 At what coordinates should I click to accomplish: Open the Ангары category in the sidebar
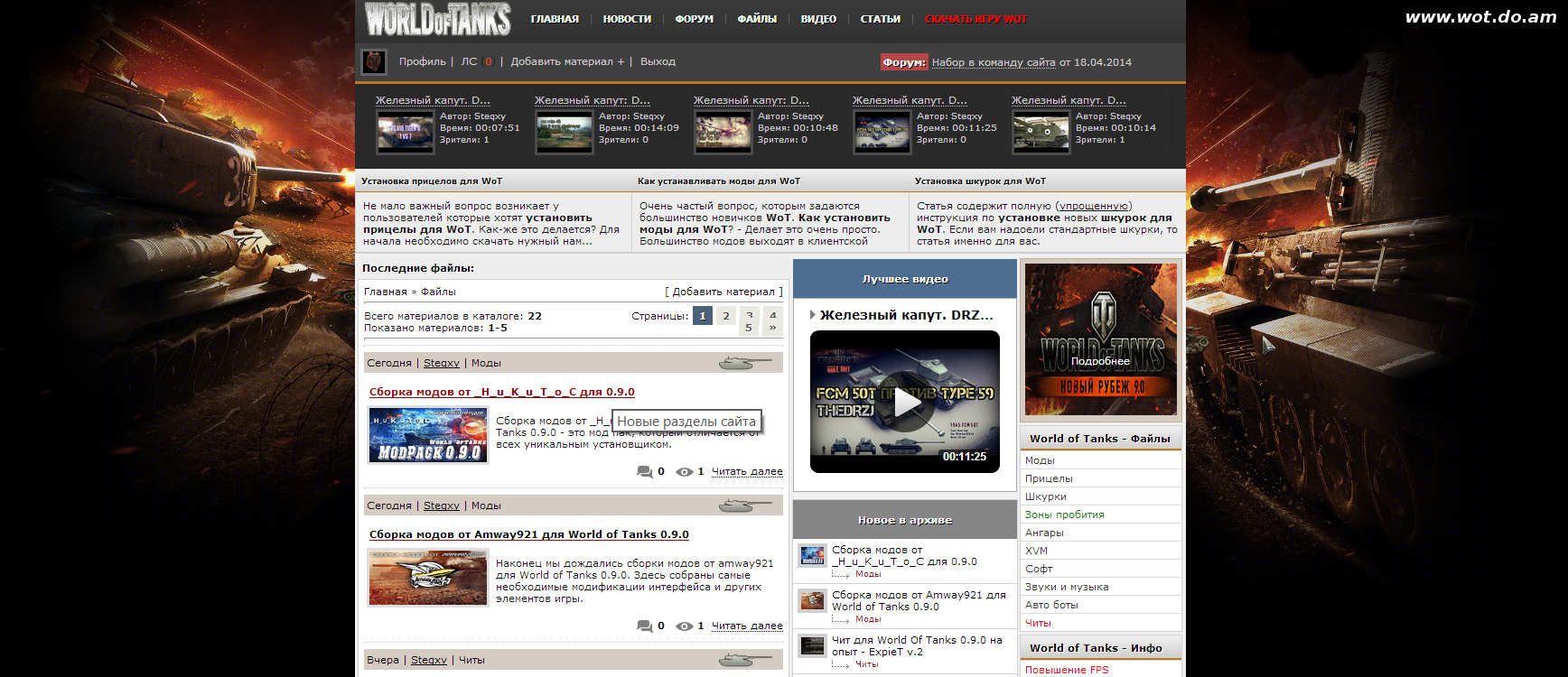pyautogui.click(x=1044, y=533)
